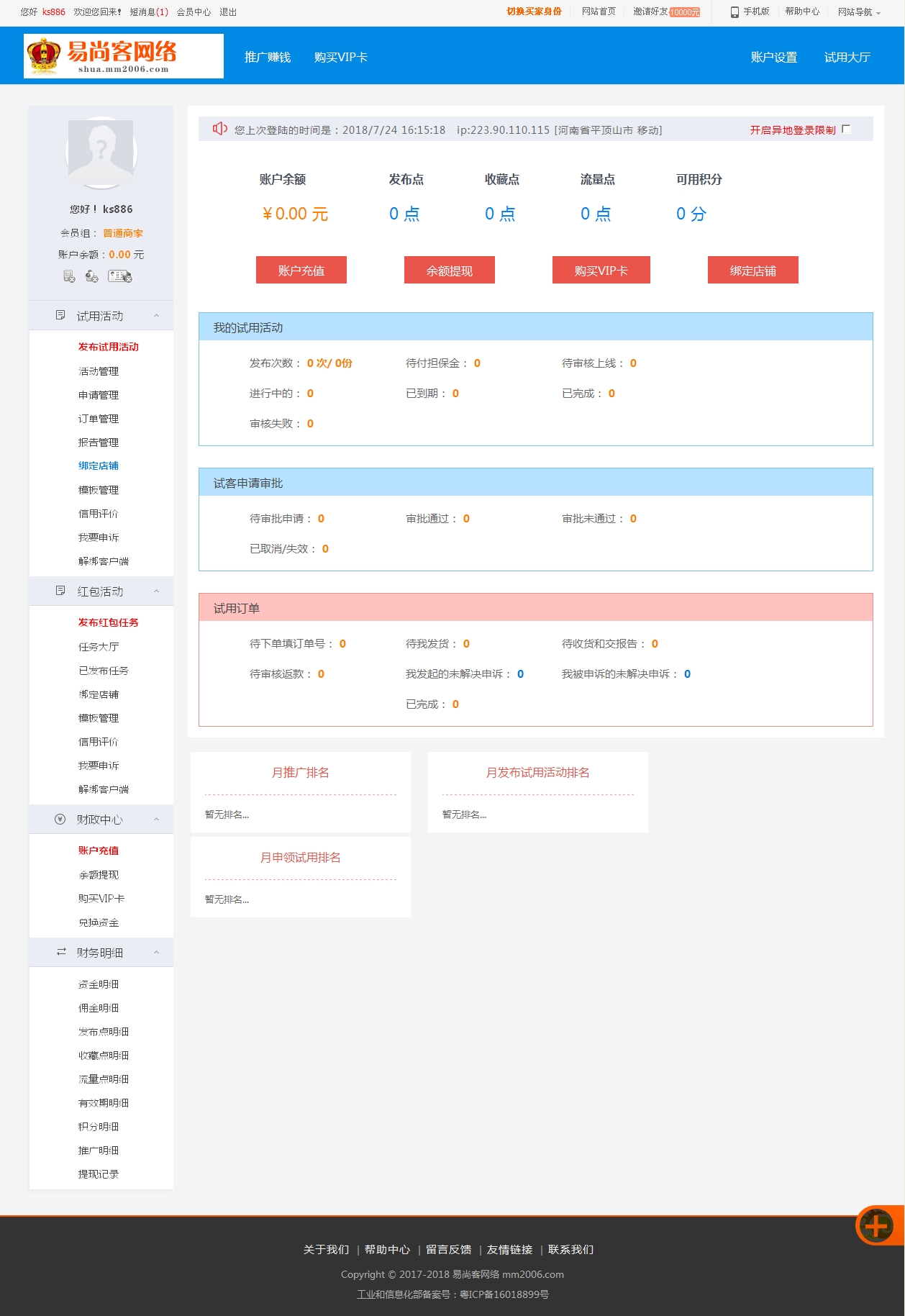The height and width of the screenshot is (1316, 905).
Task: Click the user avatar placeholder image
Action: (x=101, y=152)
